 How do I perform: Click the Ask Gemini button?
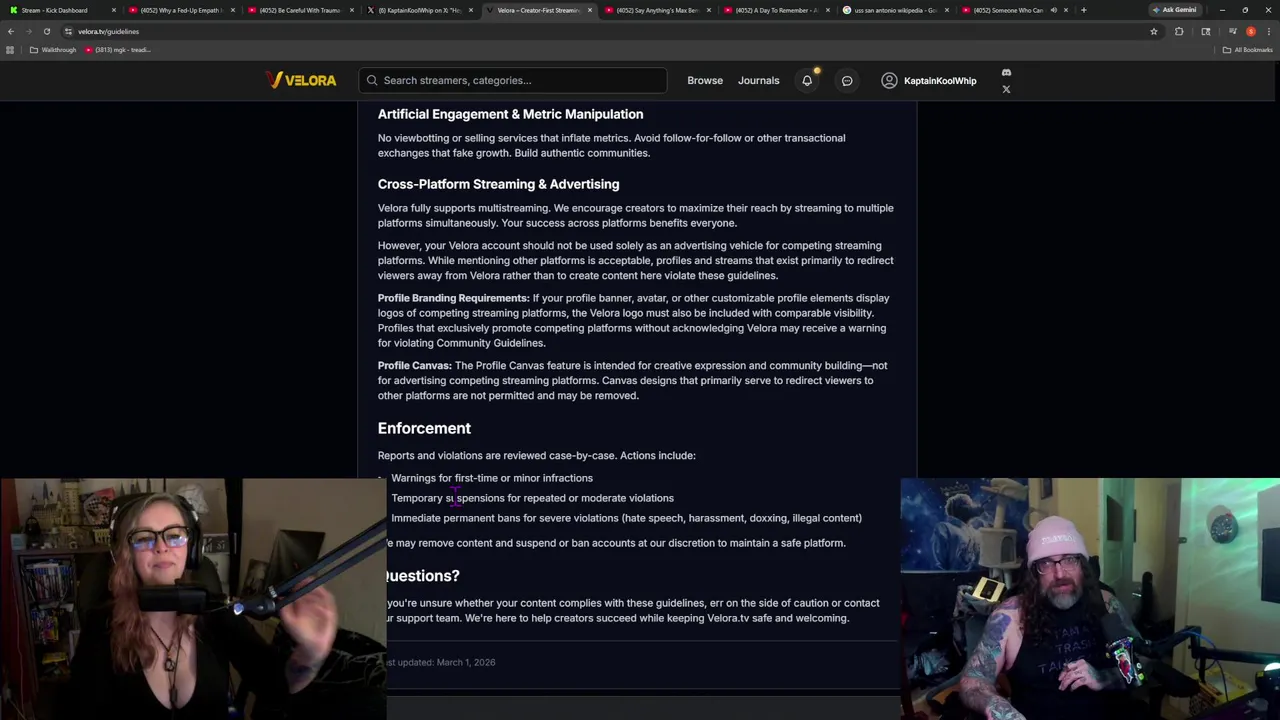pos(1174,10)
